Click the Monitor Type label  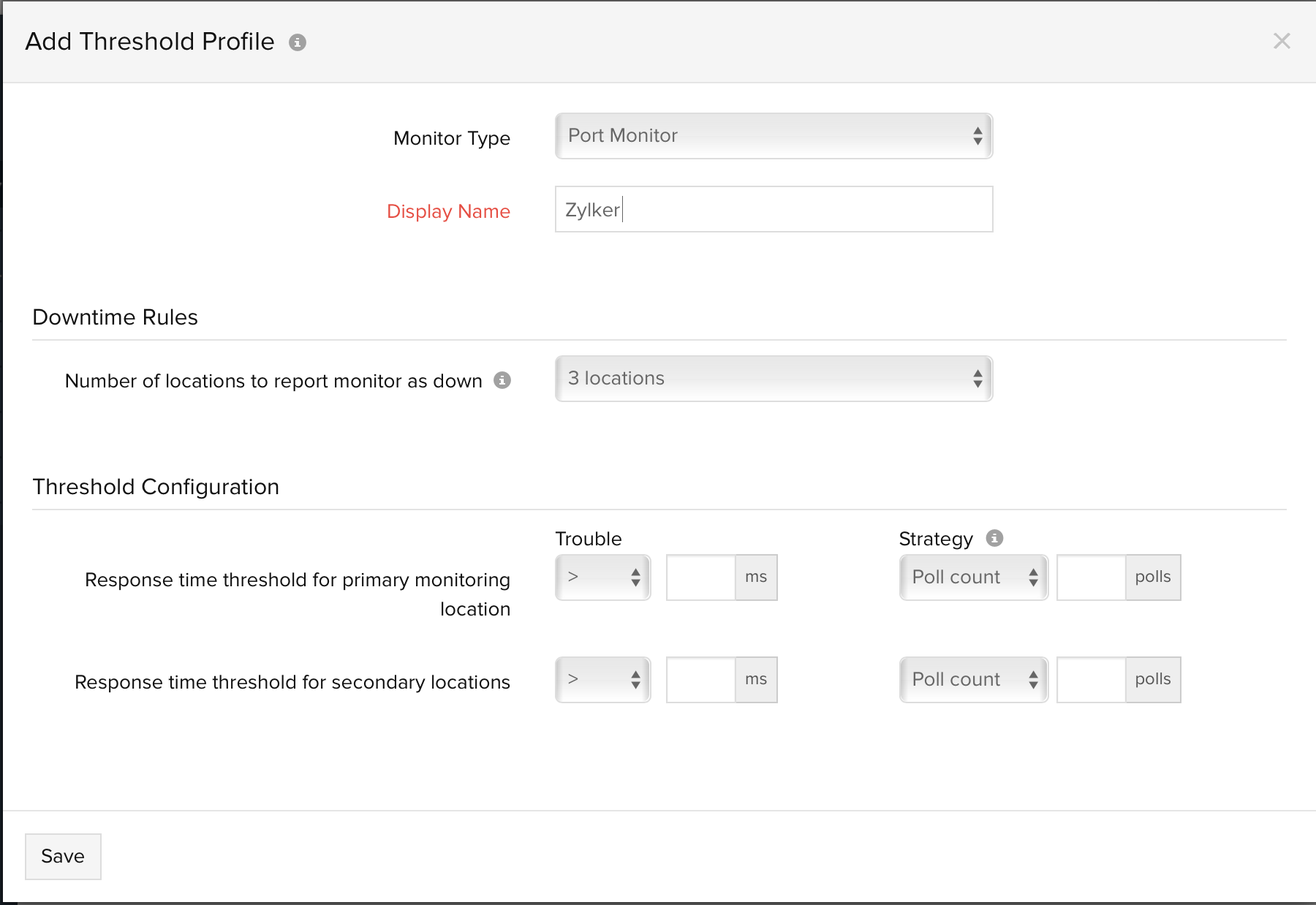click(x=452, y=138)
